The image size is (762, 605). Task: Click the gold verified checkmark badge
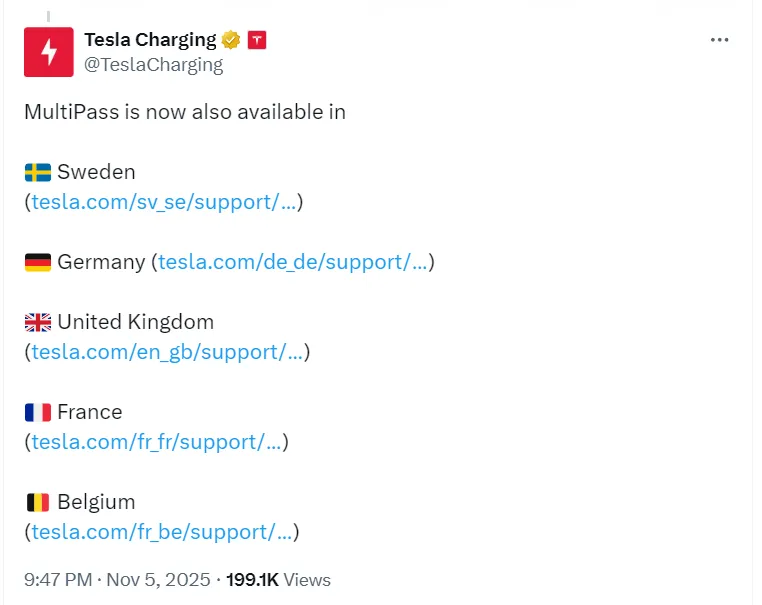point(231,40)
